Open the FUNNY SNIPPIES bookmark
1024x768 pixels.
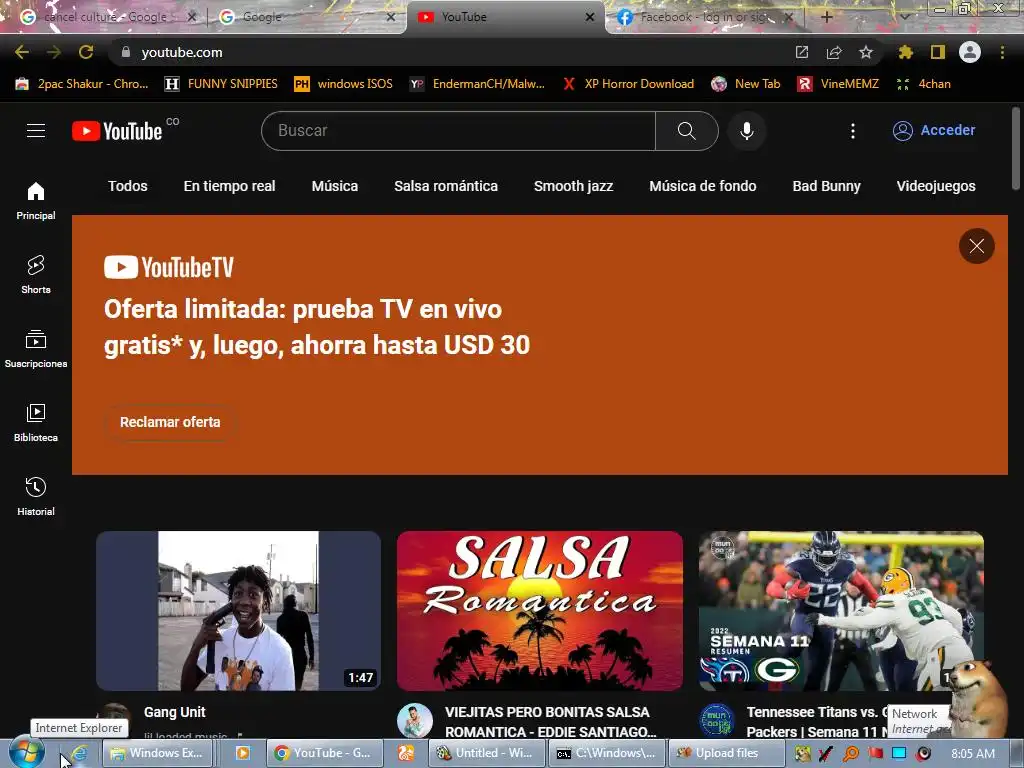221,84
